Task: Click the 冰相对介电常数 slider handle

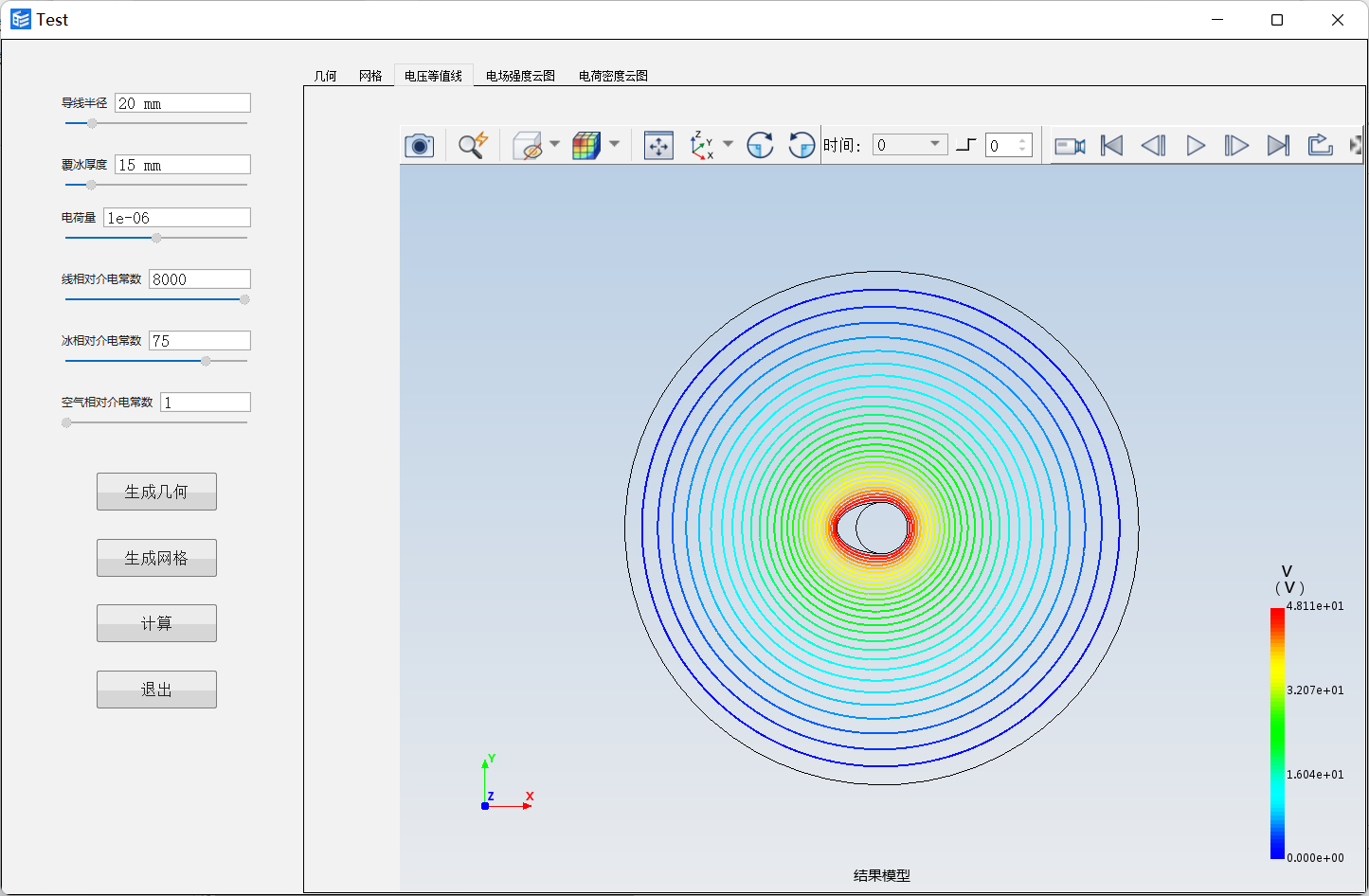Action: click(x=206, y=361)
